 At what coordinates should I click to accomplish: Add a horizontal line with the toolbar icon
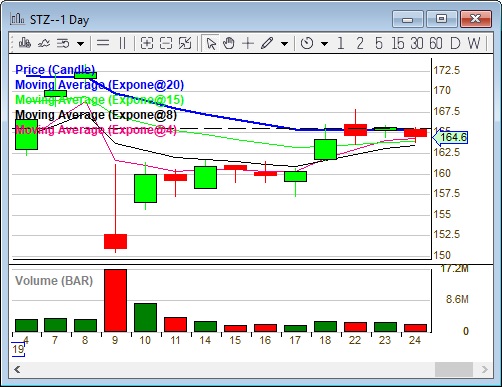coord(103,43)
